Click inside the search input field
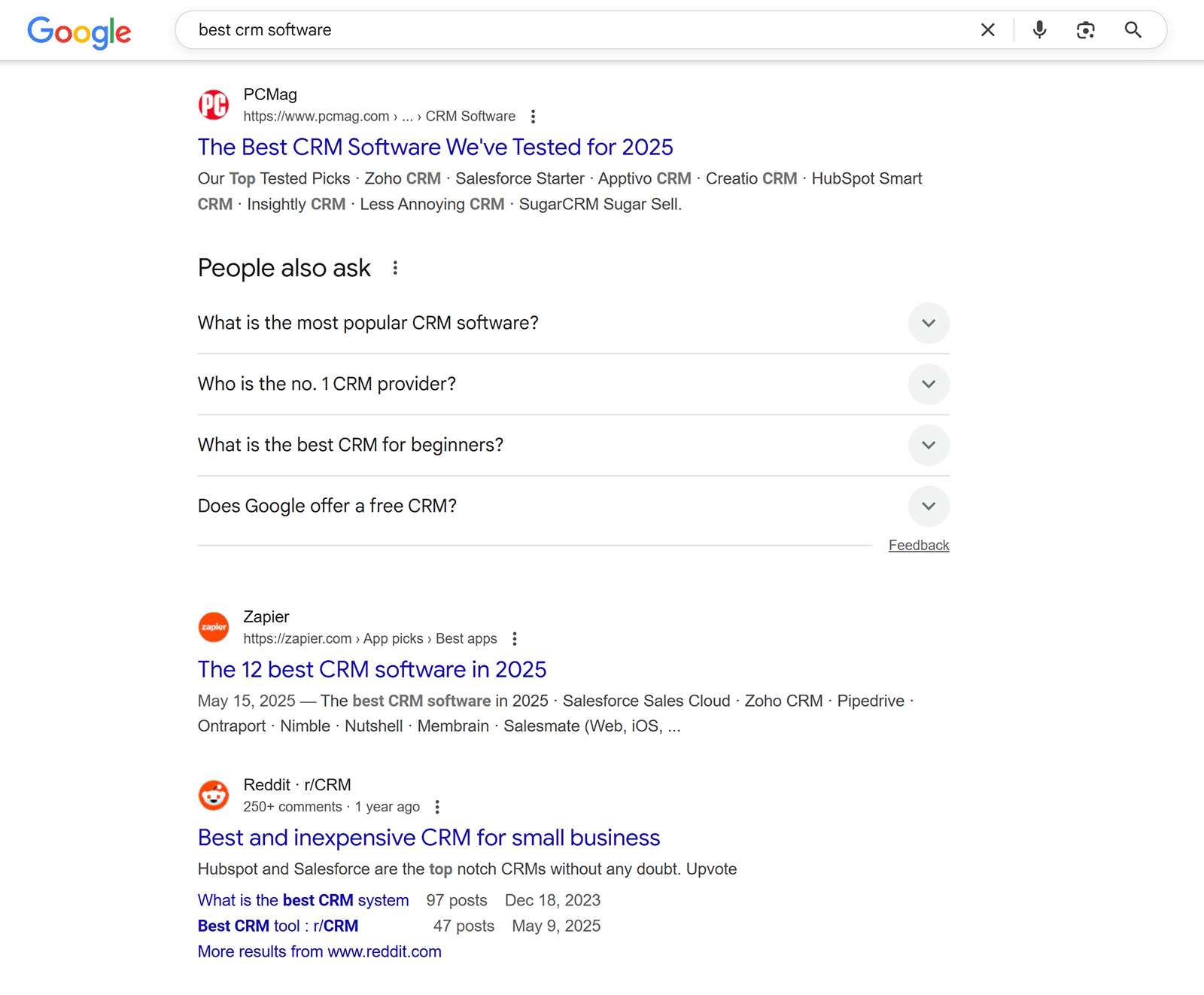1204x995 pixels. click(x=527, y=30)
